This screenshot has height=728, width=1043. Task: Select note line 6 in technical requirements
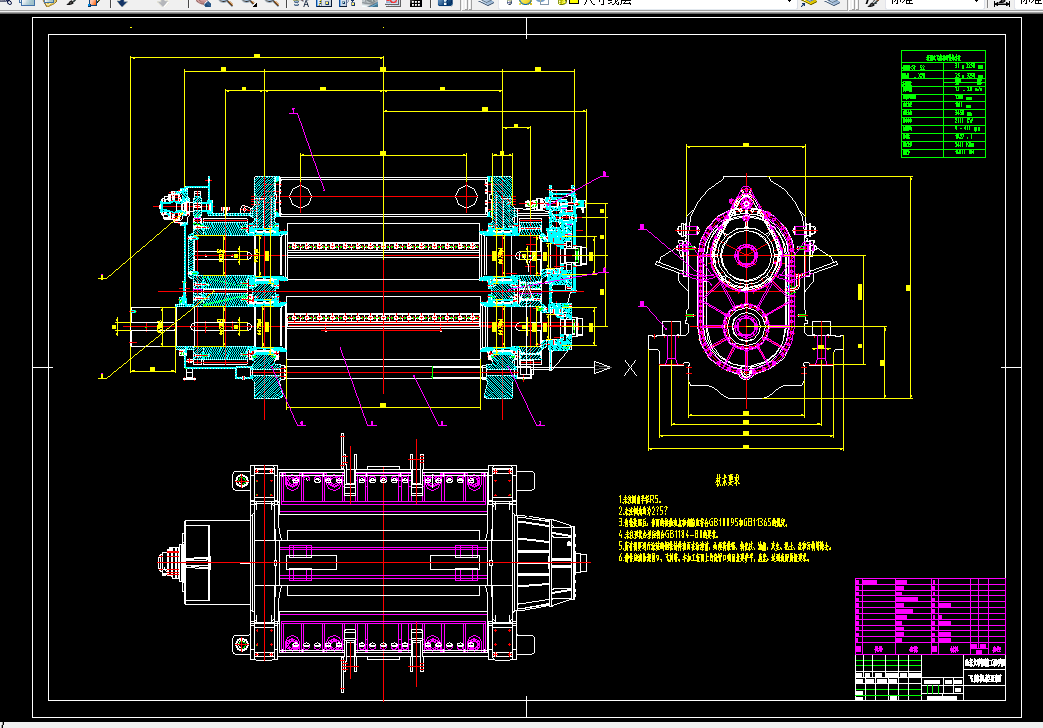tap(714, 558)
